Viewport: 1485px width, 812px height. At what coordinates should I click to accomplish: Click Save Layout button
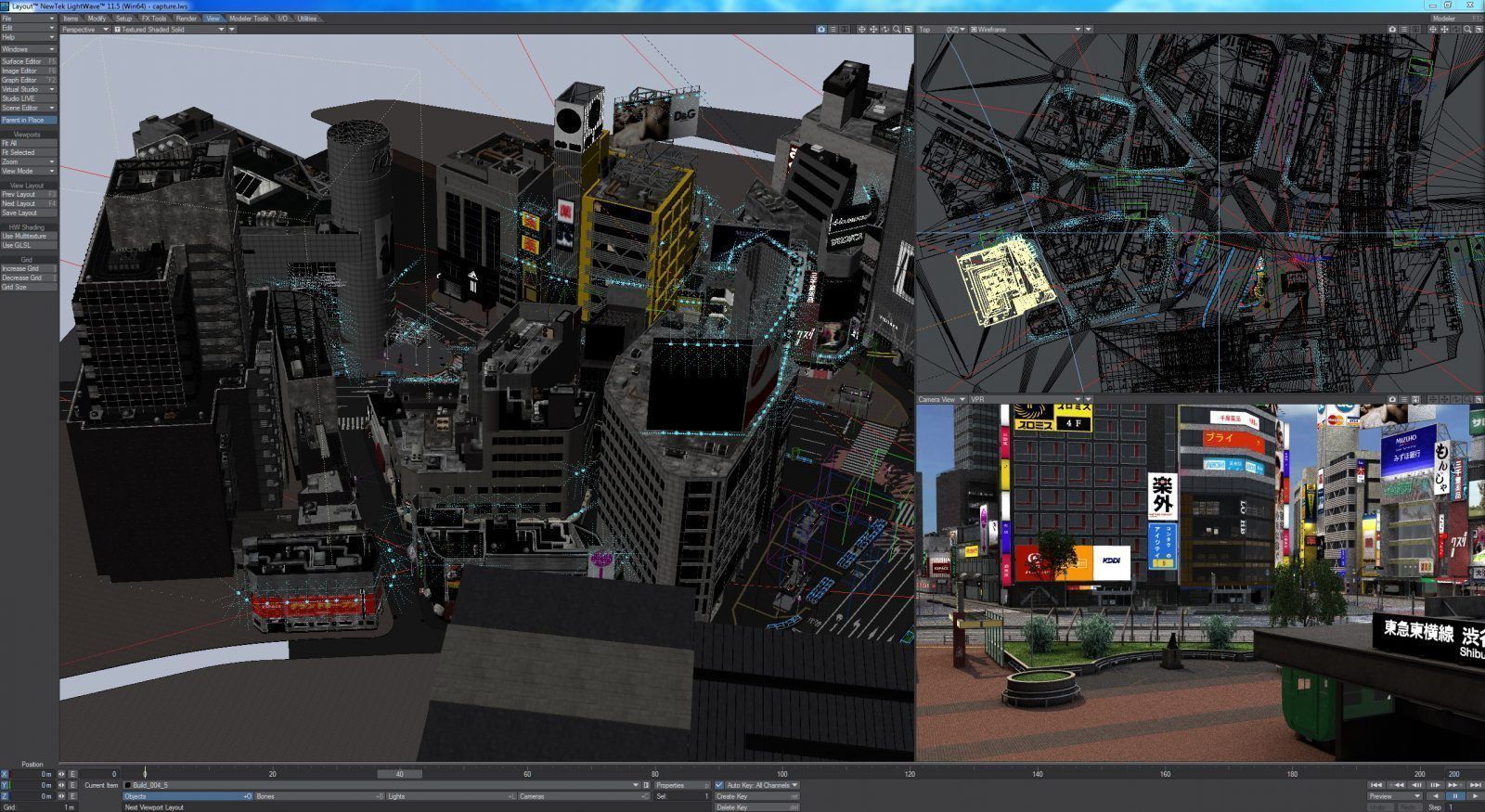pos(29,213)
